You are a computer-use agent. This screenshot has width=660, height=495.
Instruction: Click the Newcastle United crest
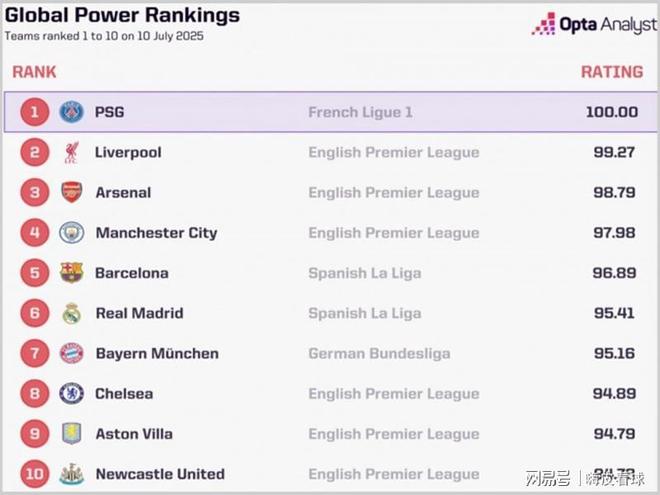pyautogui.click(x=71, y=474)
